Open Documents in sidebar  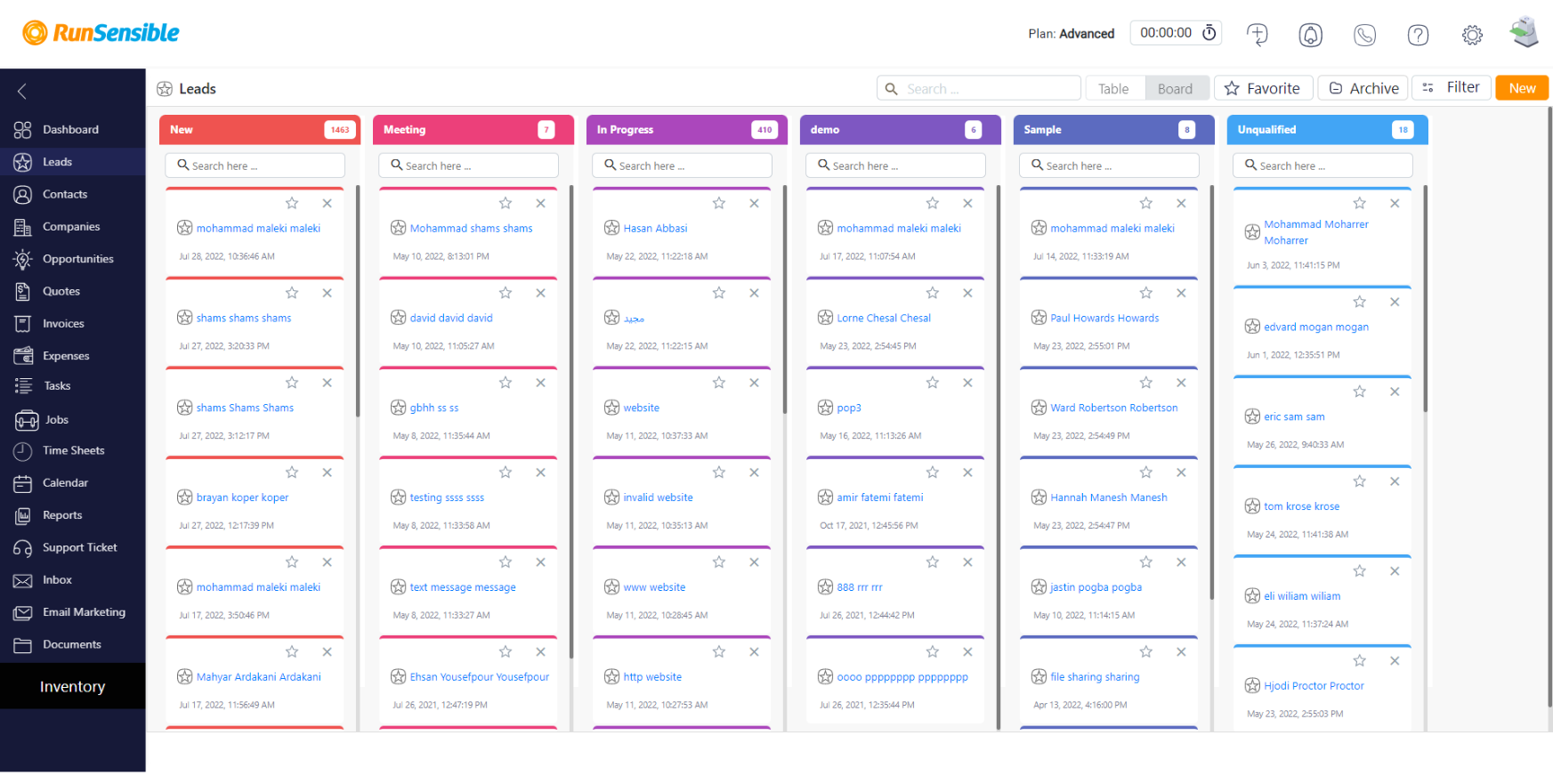tap(72, 645)
